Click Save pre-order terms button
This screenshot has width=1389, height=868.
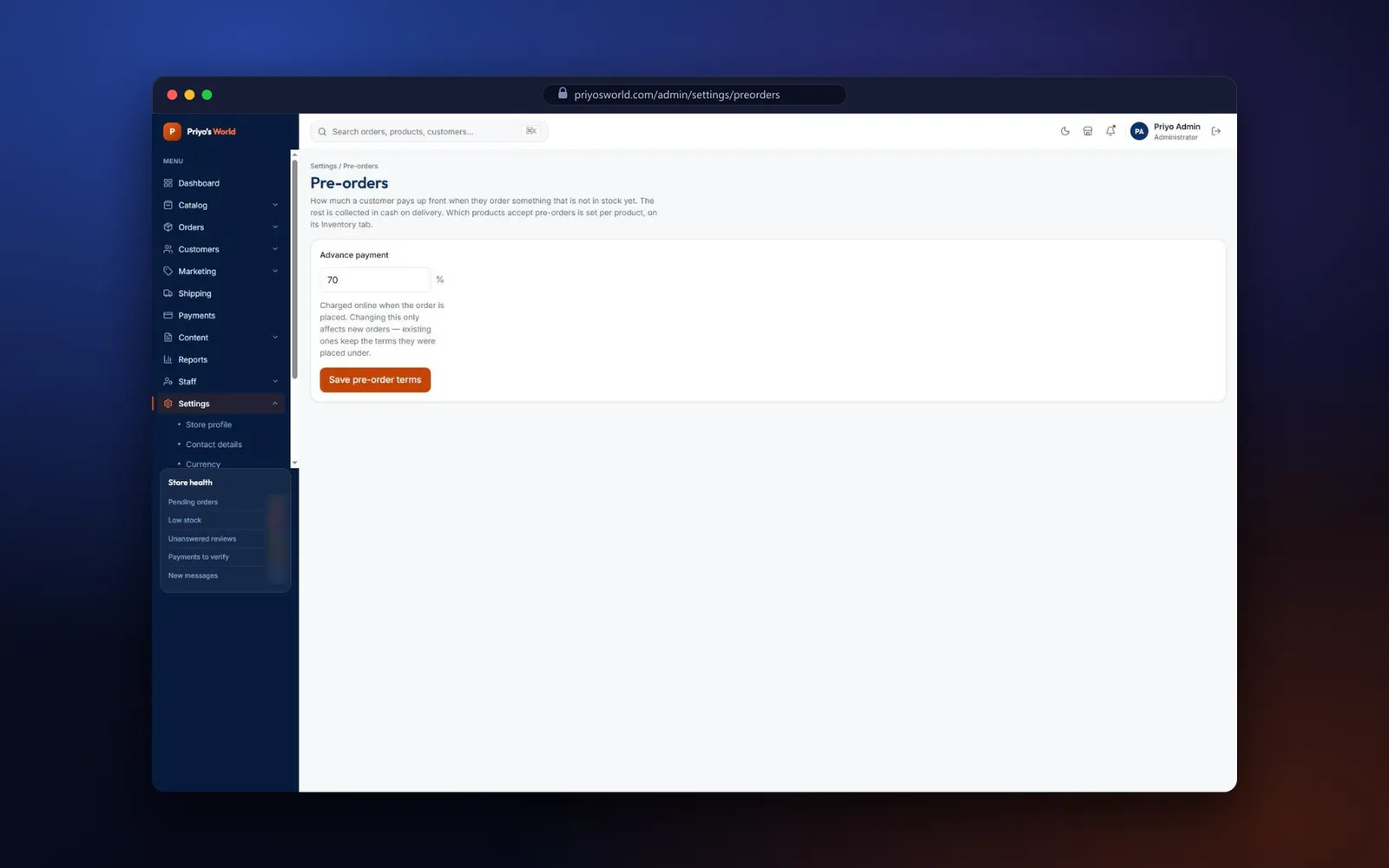(375, 380)
